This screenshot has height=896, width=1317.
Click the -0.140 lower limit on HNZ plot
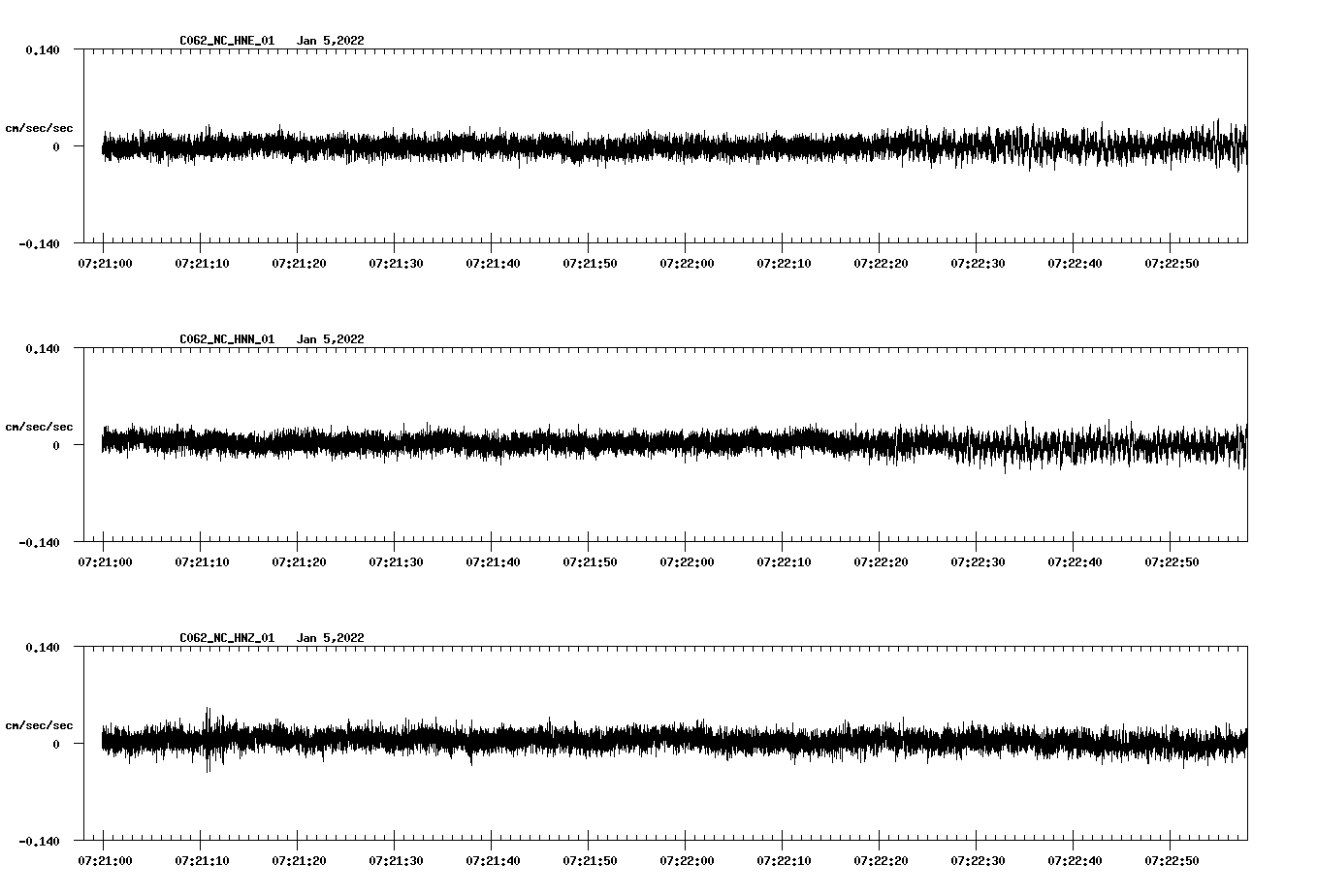[39, 841]
